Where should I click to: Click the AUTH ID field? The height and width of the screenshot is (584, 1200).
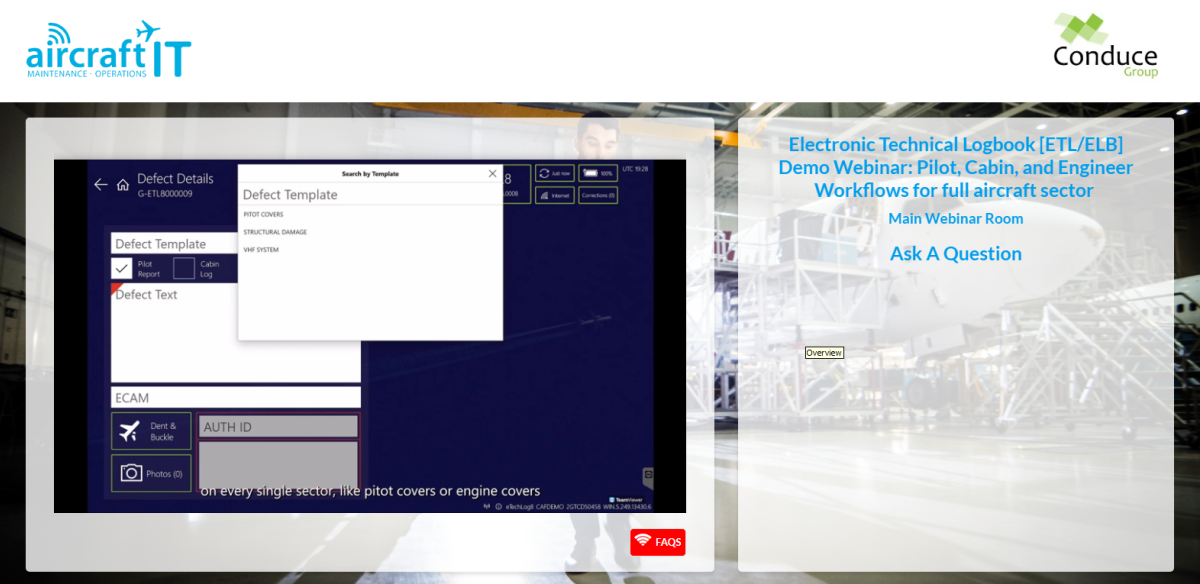(278, 427)
